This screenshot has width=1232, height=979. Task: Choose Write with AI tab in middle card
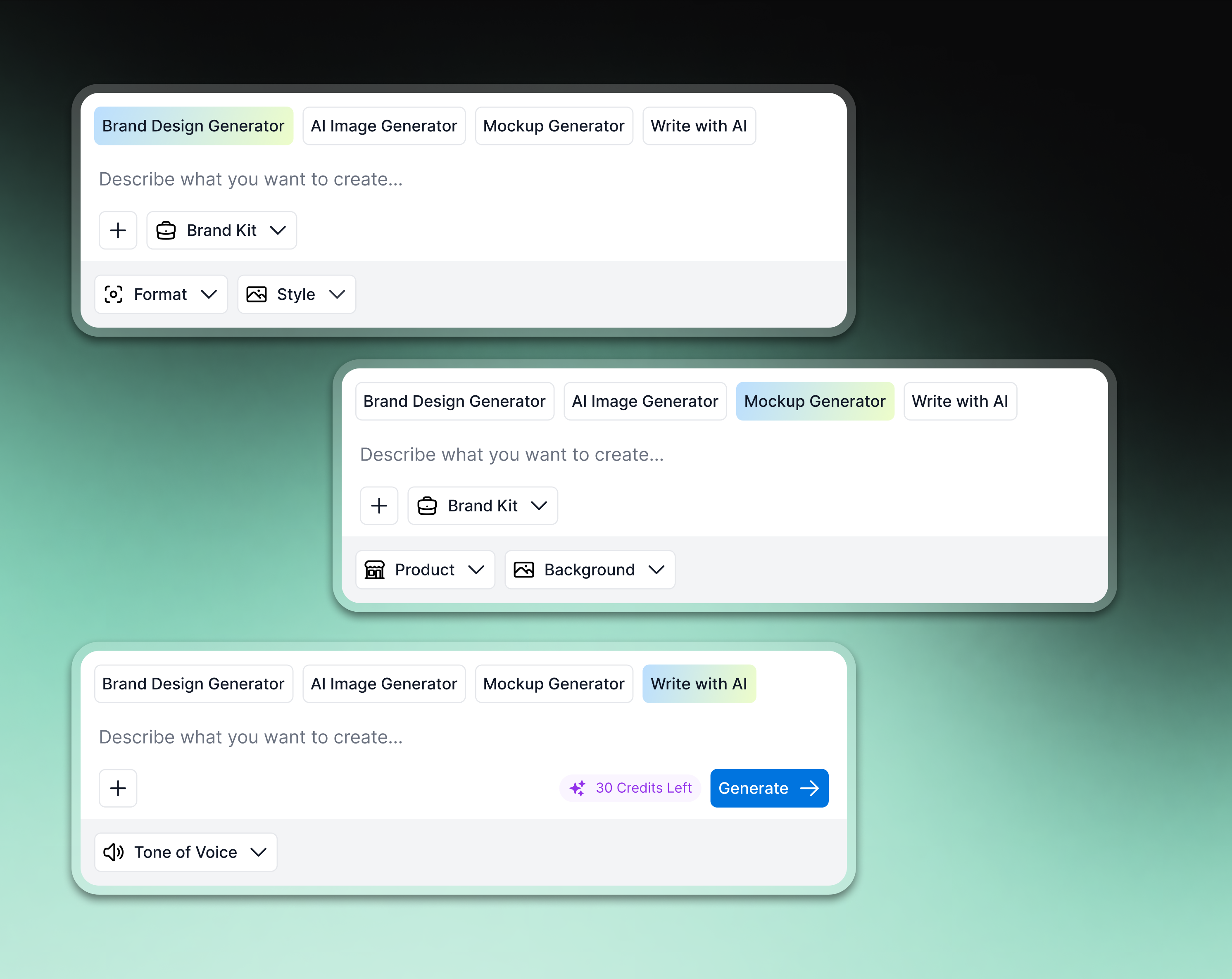coord(960,401)
